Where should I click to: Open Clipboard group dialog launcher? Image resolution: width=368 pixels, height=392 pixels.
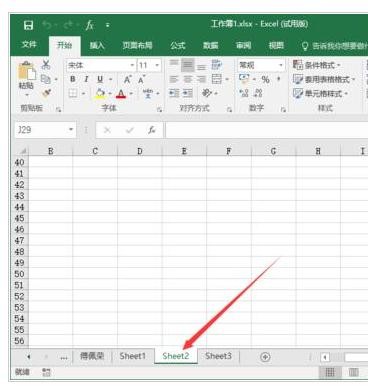[59, 109]
